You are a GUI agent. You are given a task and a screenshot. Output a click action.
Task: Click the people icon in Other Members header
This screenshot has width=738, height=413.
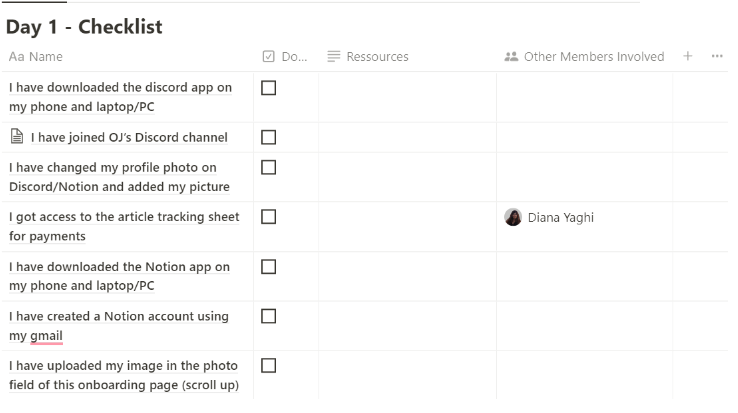(x=512, y=57)
